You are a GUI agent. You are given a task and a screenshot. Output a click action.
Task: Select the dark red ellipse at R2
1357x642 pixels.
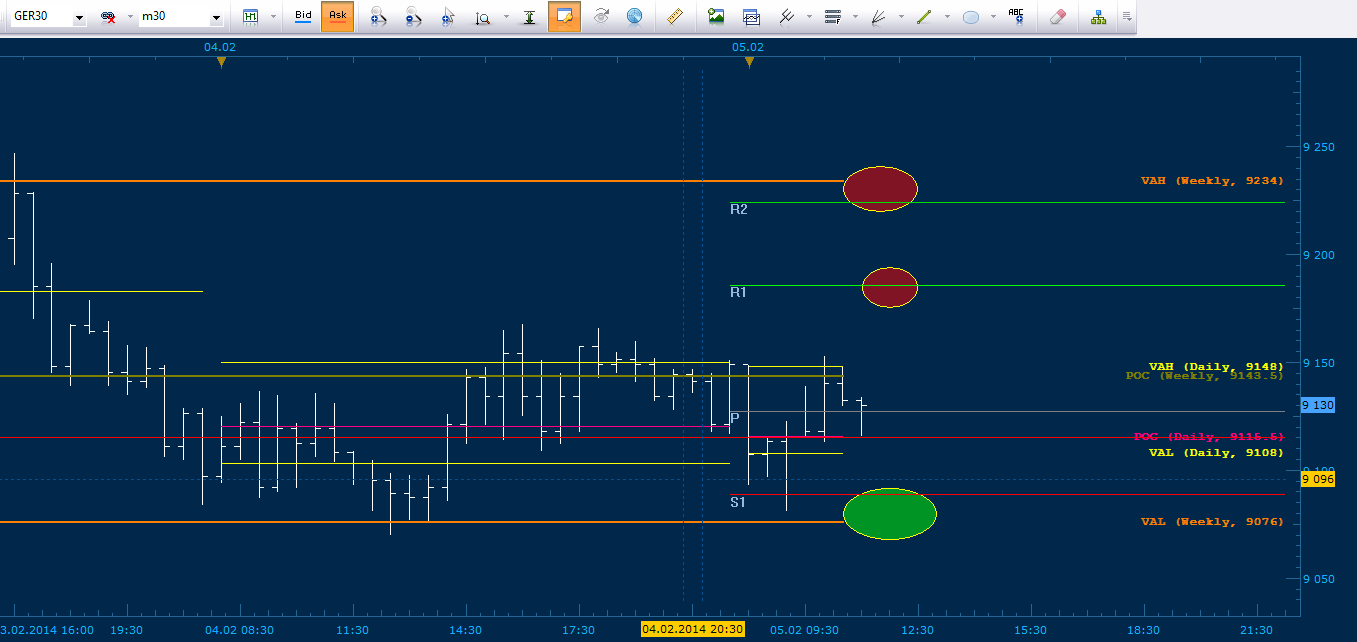880,188
